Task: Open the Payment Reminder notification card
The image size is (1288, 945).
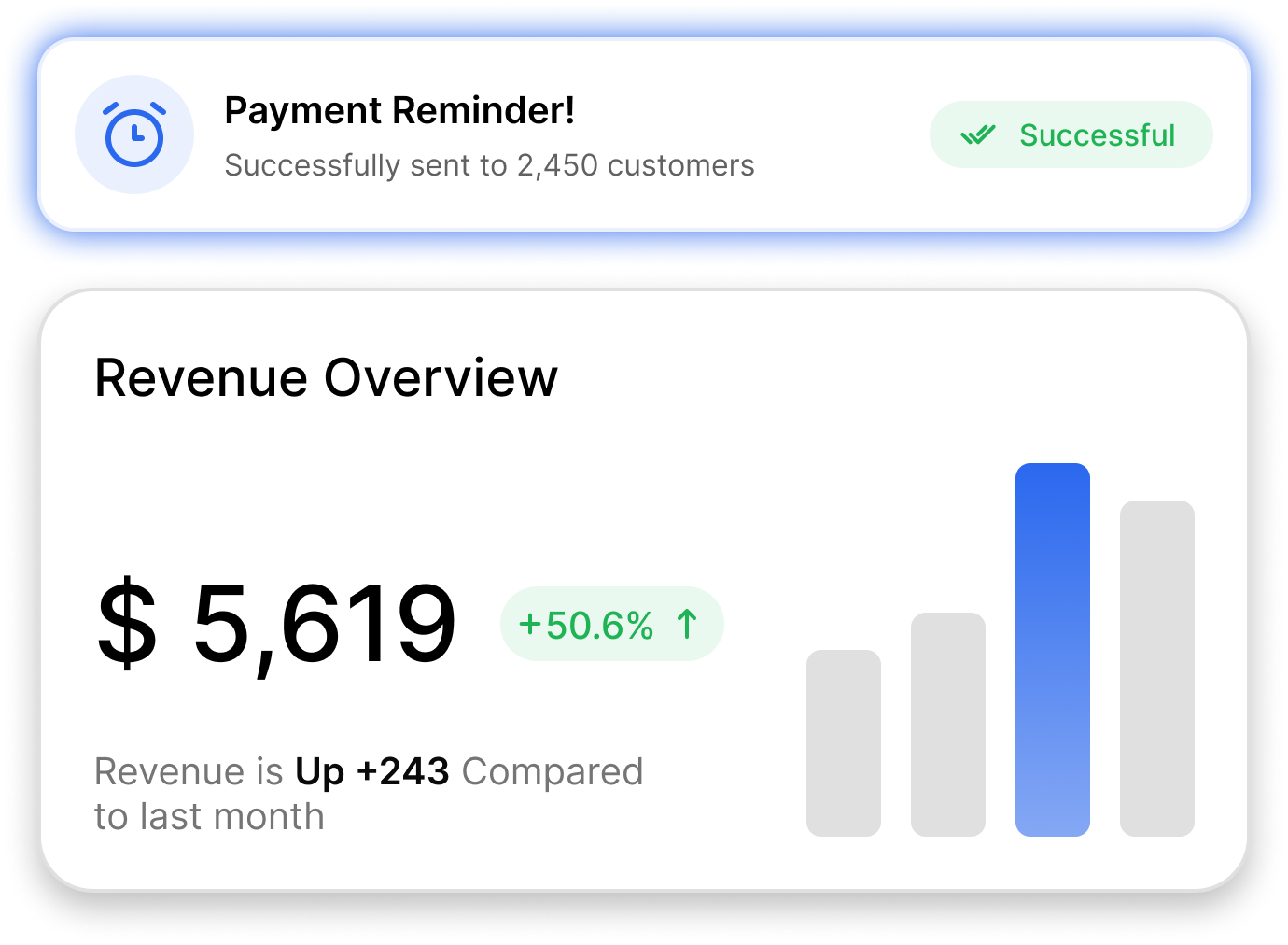Action: coord(644,134)
